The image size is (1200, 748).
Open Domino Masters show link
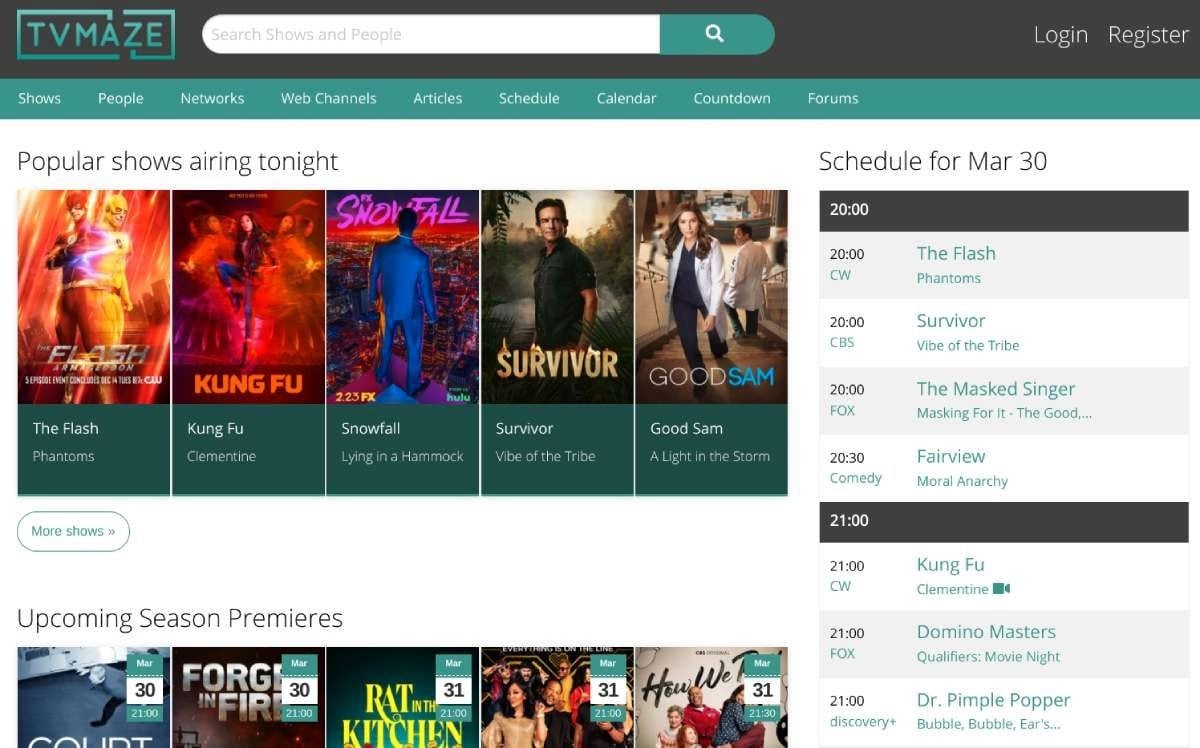[986, 631]
